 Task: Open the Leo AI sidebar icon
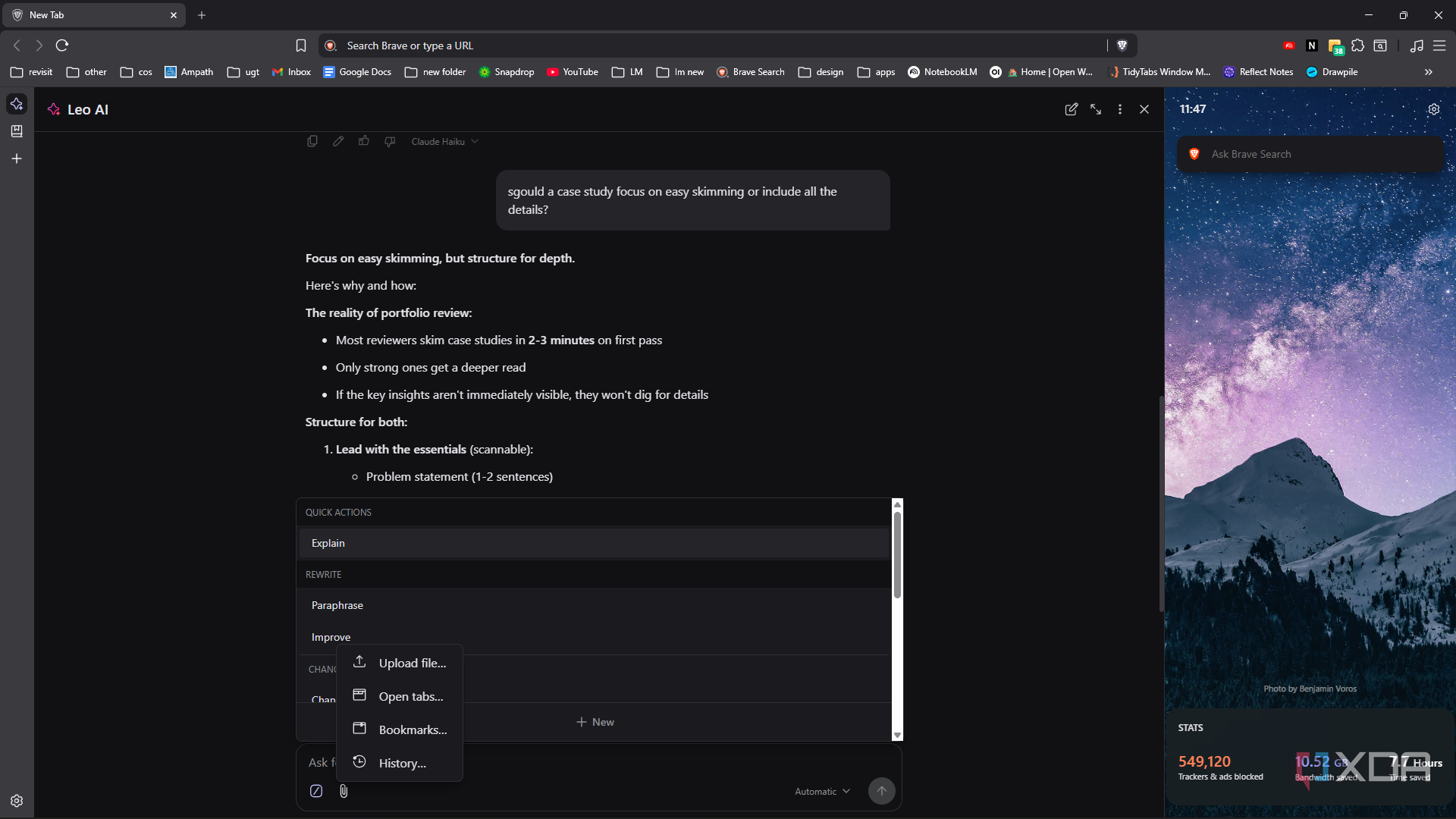click(17, 104)
